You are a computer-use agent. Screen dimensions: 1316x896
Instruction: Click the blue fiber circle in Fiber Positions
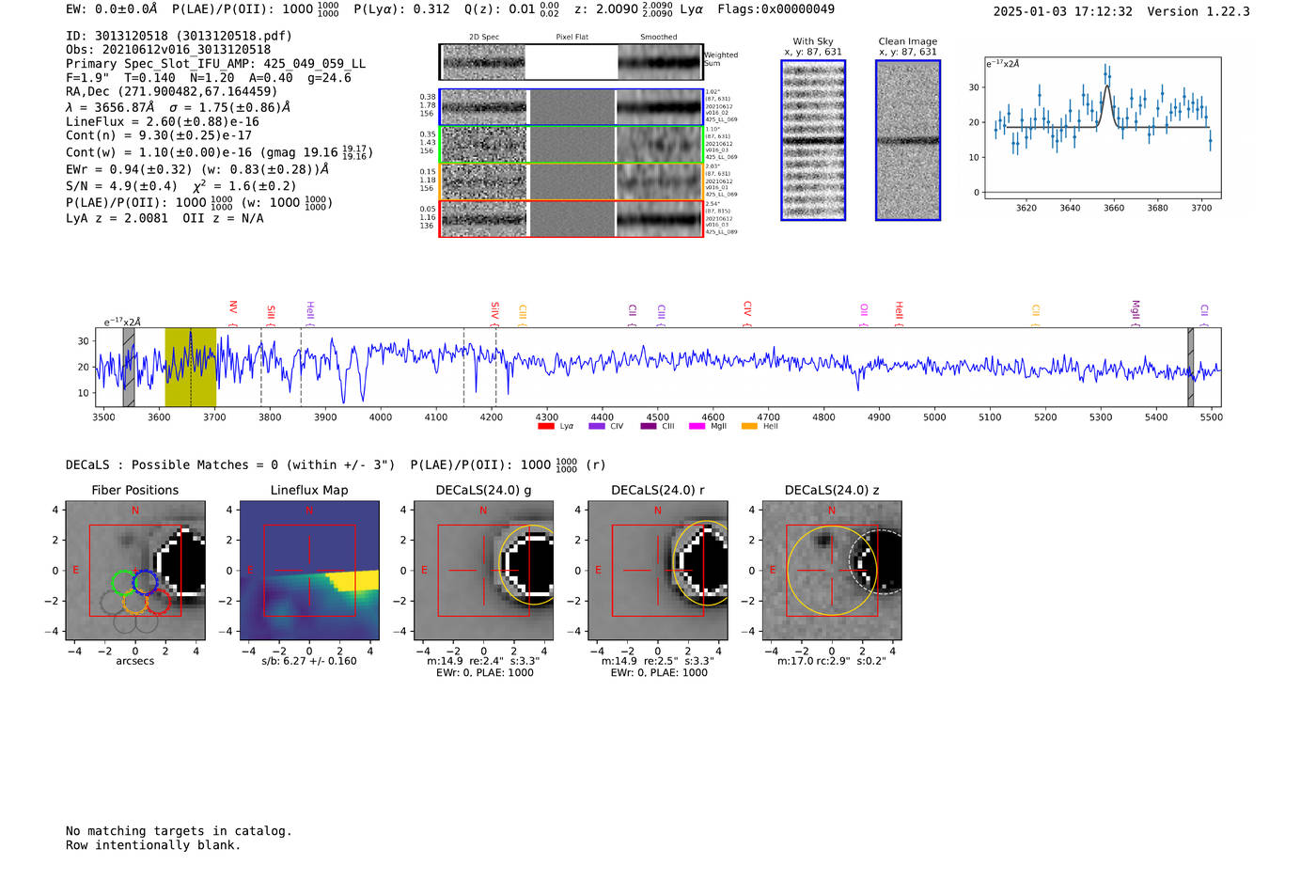pos(145,582)
